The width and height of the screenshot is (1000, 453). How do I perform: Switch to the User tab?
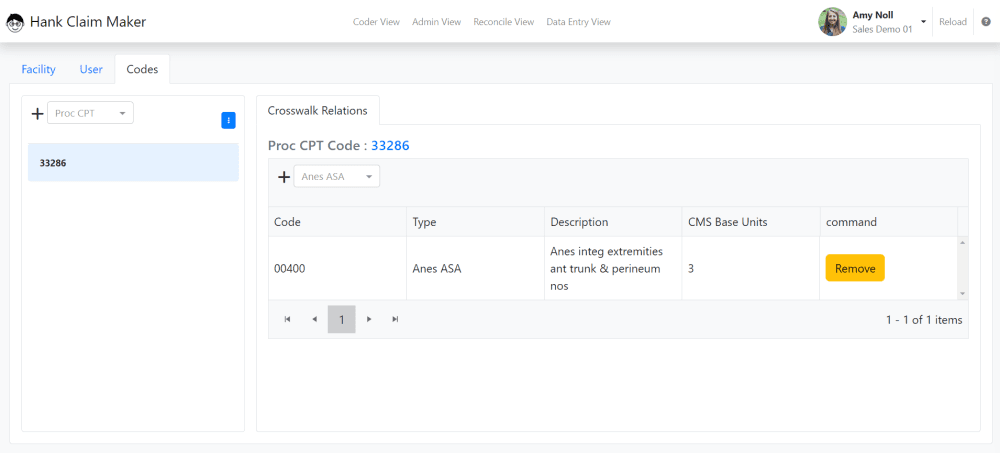91,70
